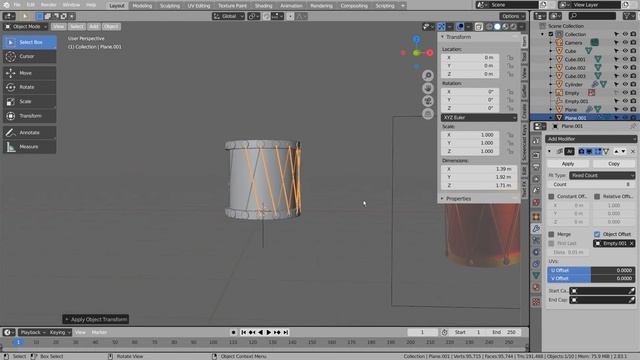The image size is (640, 360).
Task: Copy the array modifier
Action: (x=614, y=164)
